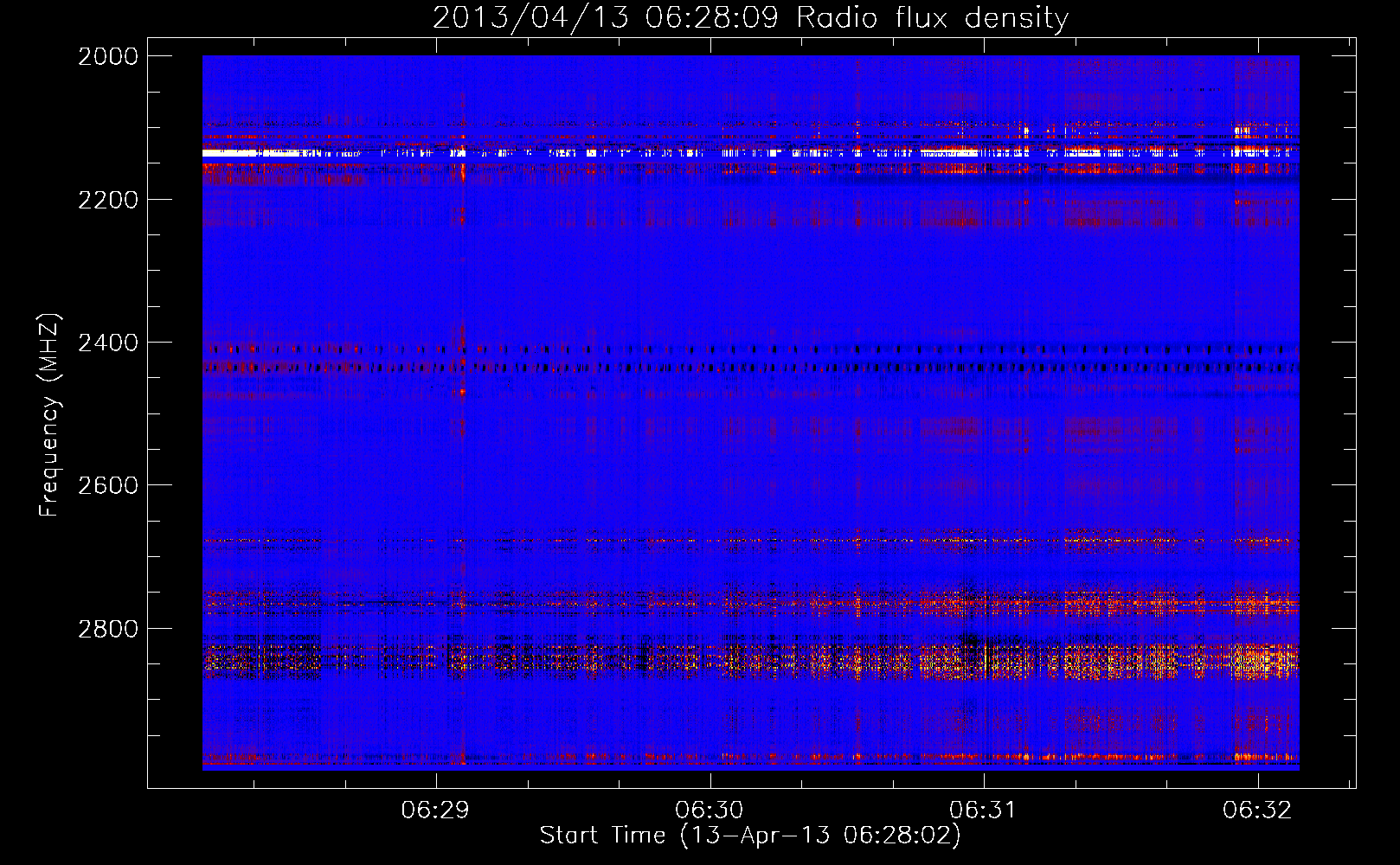This screenshot has height=865, width=1400.
Task: Click the 2800 frequency axis label
Action: [x=108, y=628]
